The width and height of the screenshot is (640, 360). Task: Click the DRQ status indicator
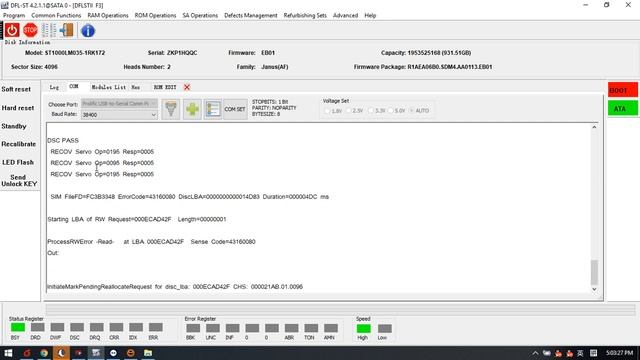point(96,327)
